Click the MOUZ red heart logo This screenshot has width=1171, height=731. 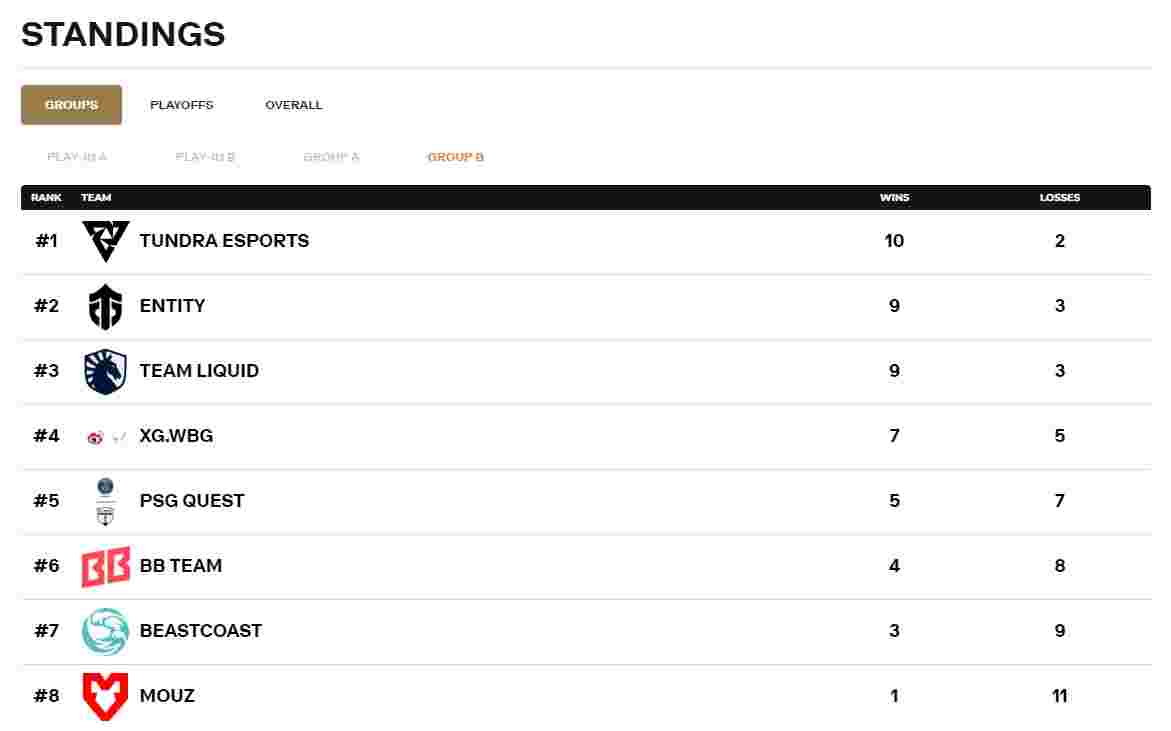coord(105,696)
